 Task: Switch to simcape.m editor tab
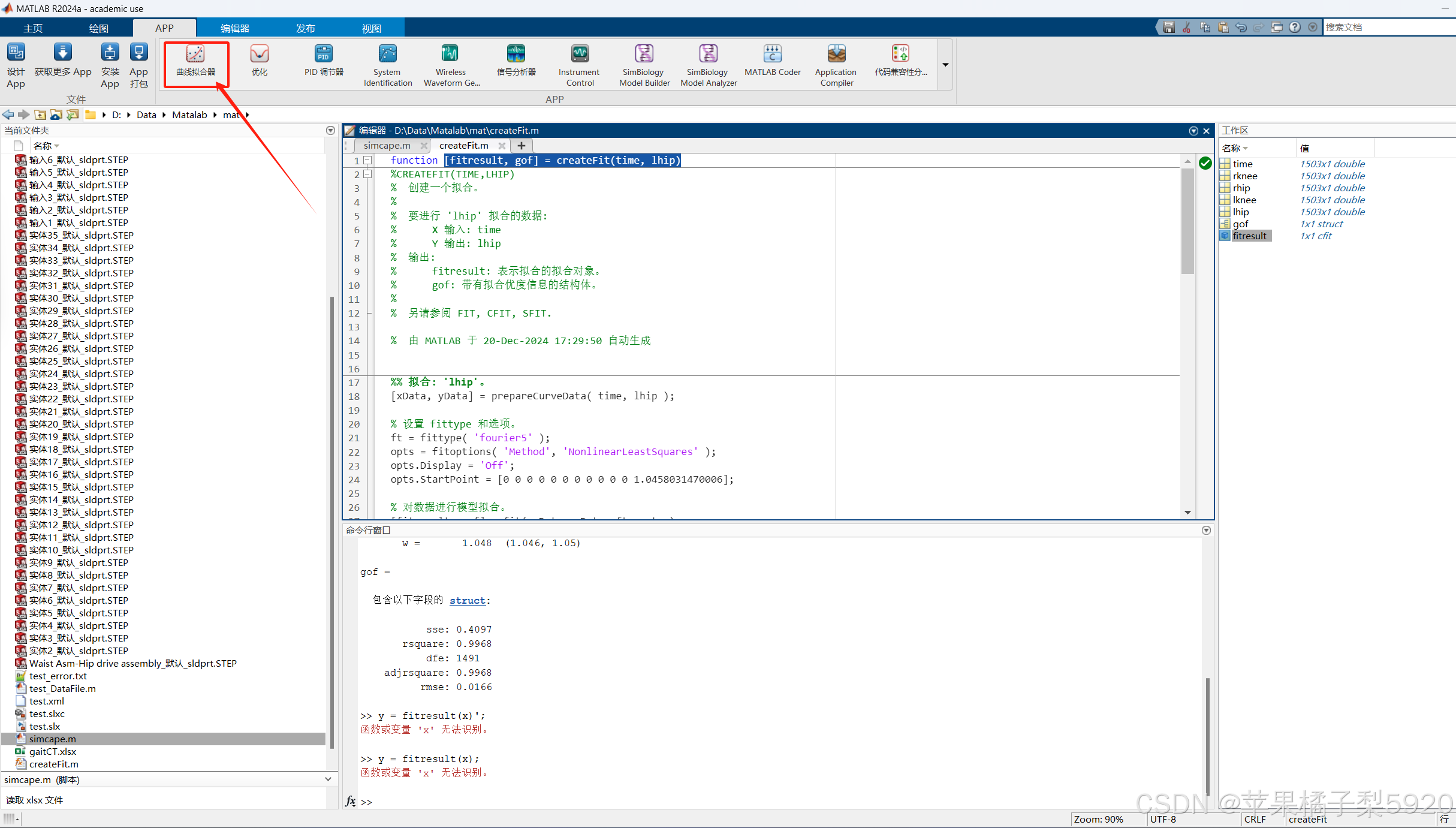pos(387,145)
